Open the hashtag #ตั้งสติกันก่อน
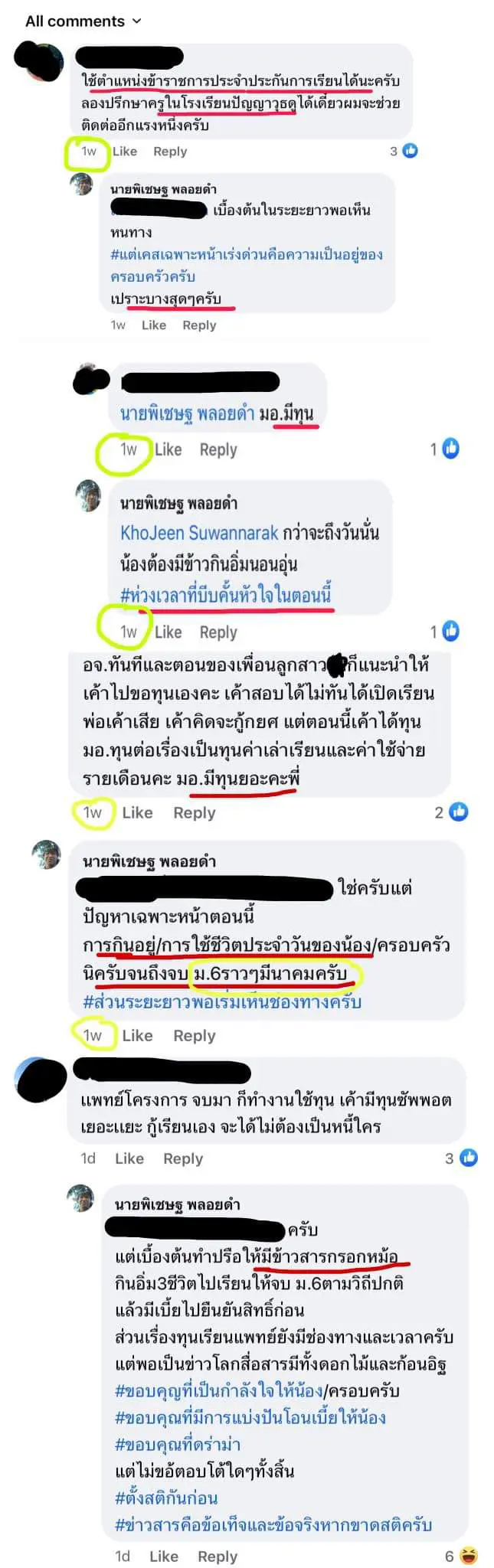The height and width of the screenshot is (1568, 494). (166, 1497)
